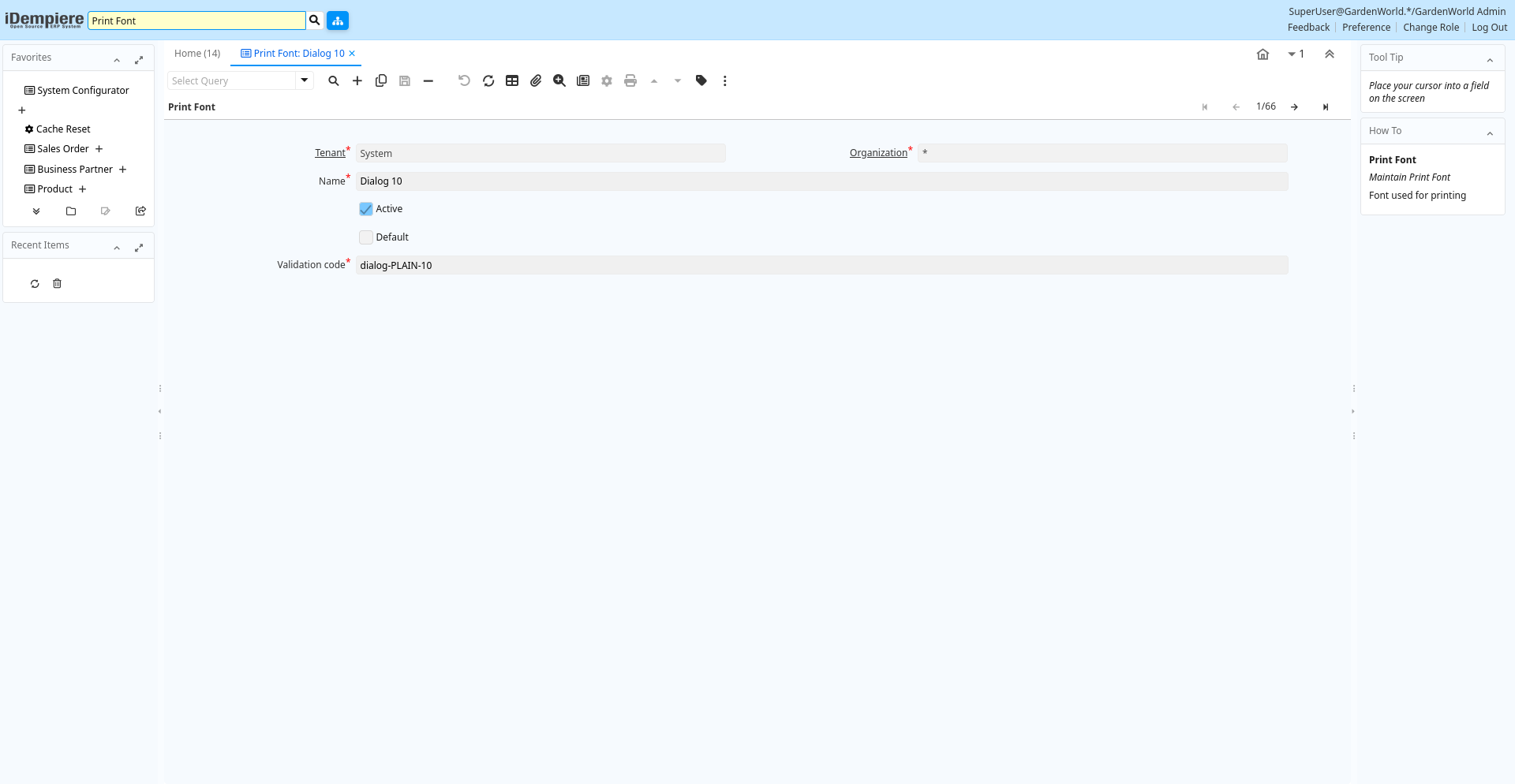Click into the Name field

[821, 181]
